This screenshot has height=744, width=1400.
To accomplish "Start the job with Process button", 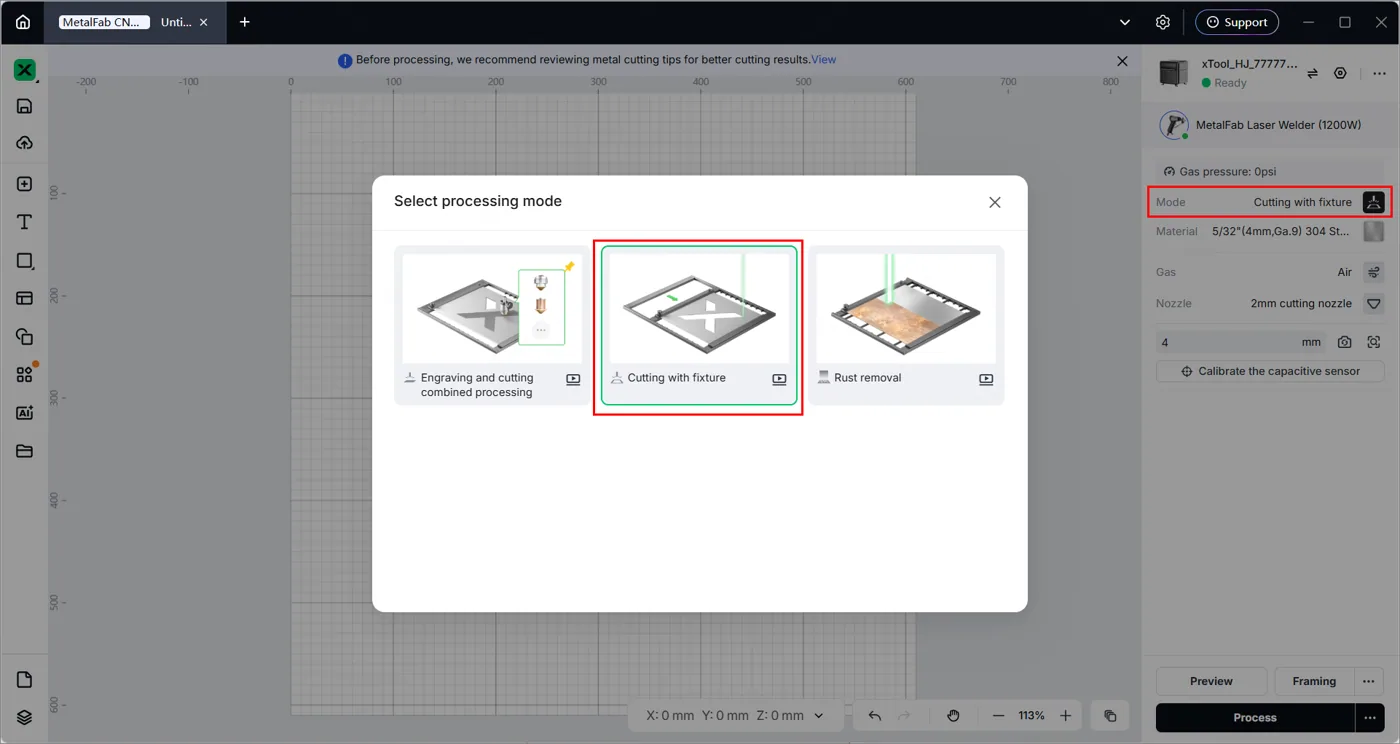I will pos(1255,718).
